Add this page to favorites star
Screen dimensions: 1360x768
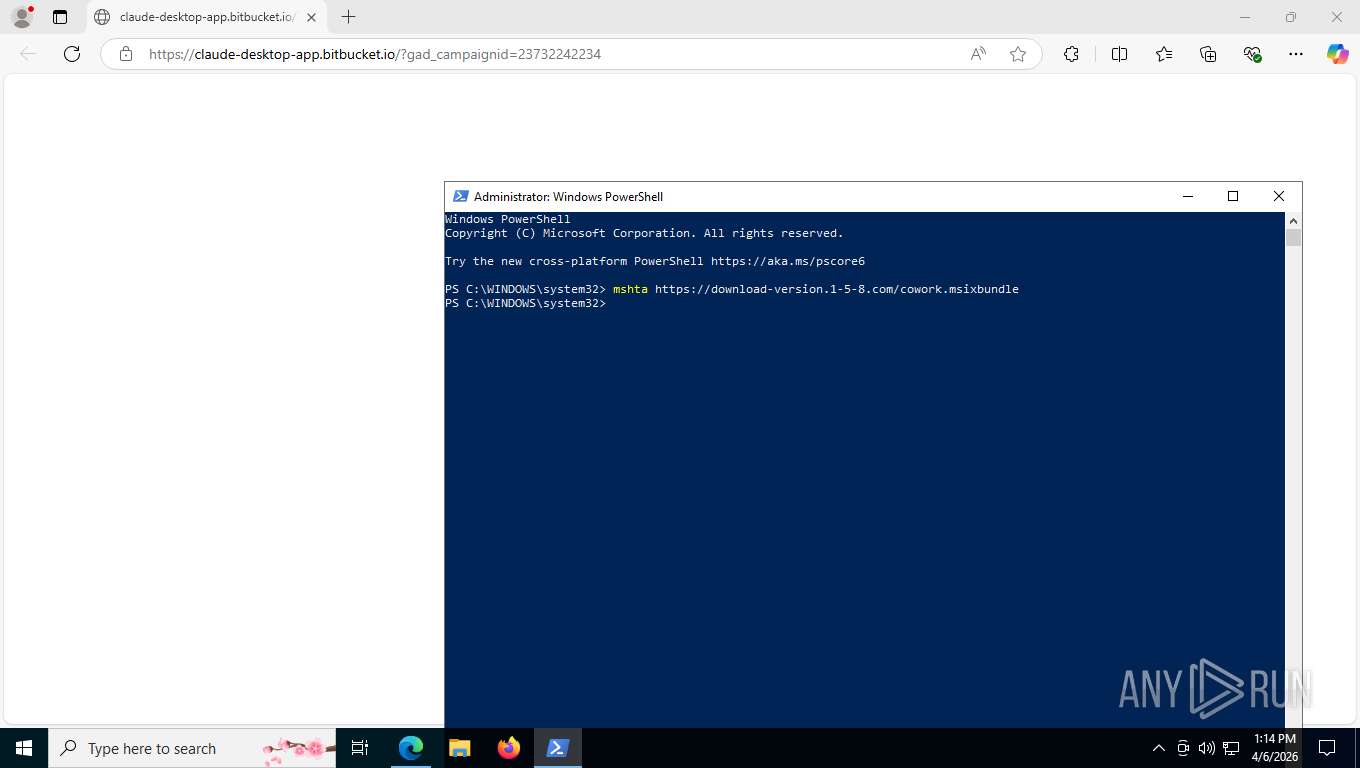point(1018,54)
